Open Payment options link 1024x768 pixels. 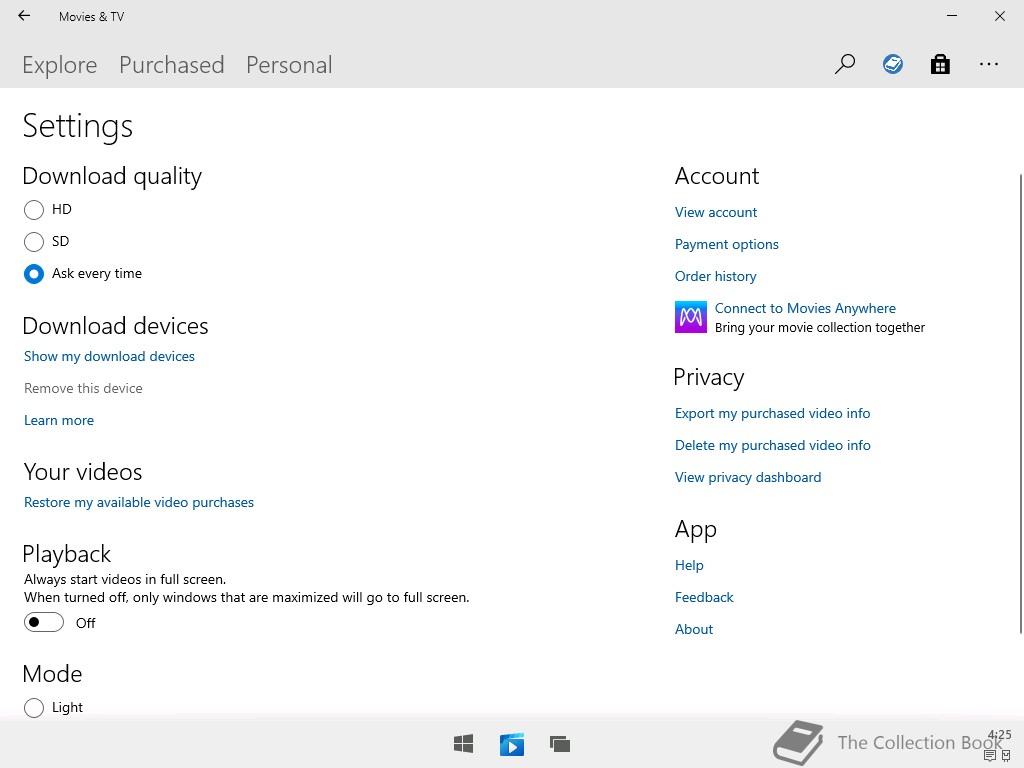pos(726,244)
